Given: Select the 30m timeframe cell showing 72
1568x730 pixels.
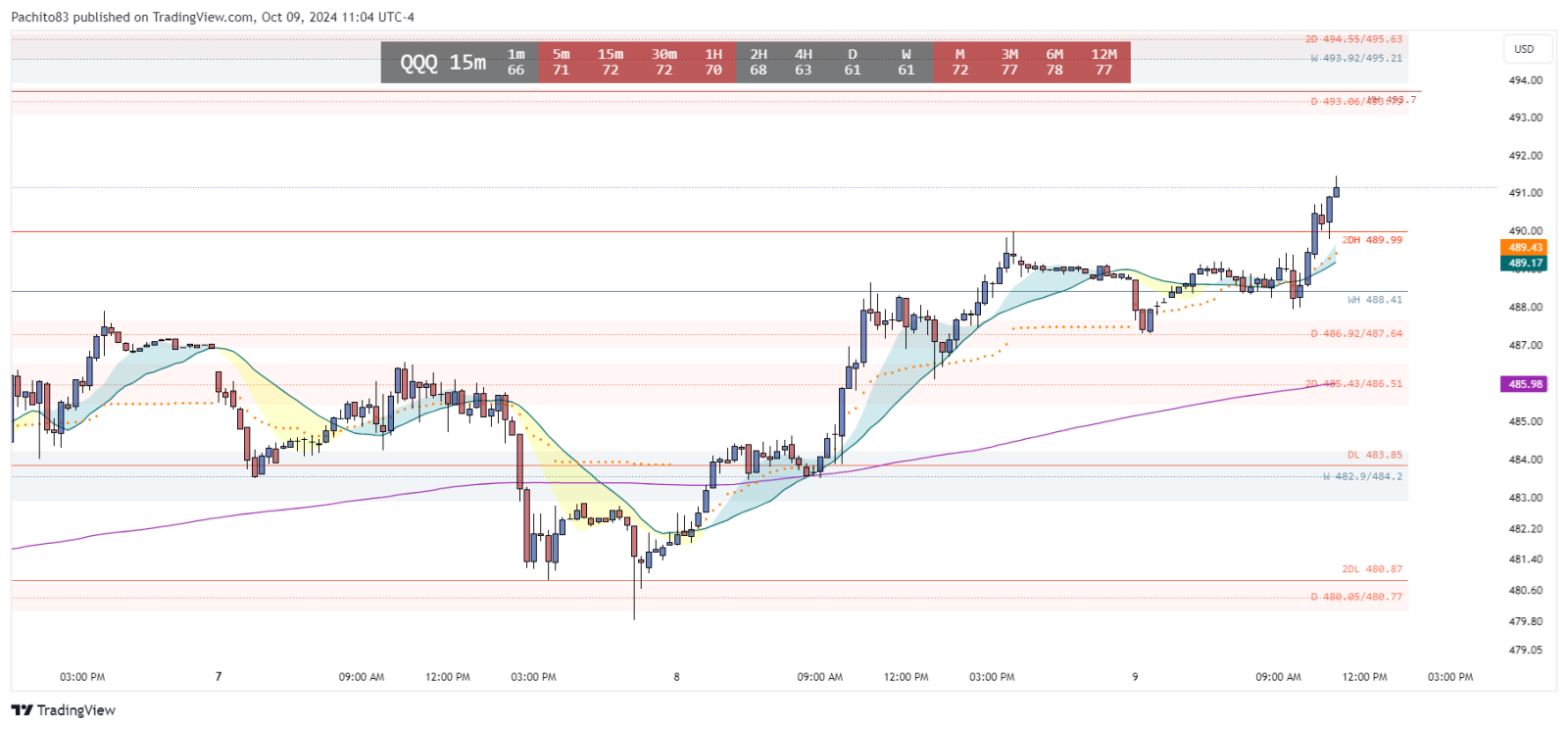Looking at the screenshot, I should tap(664, 62).
